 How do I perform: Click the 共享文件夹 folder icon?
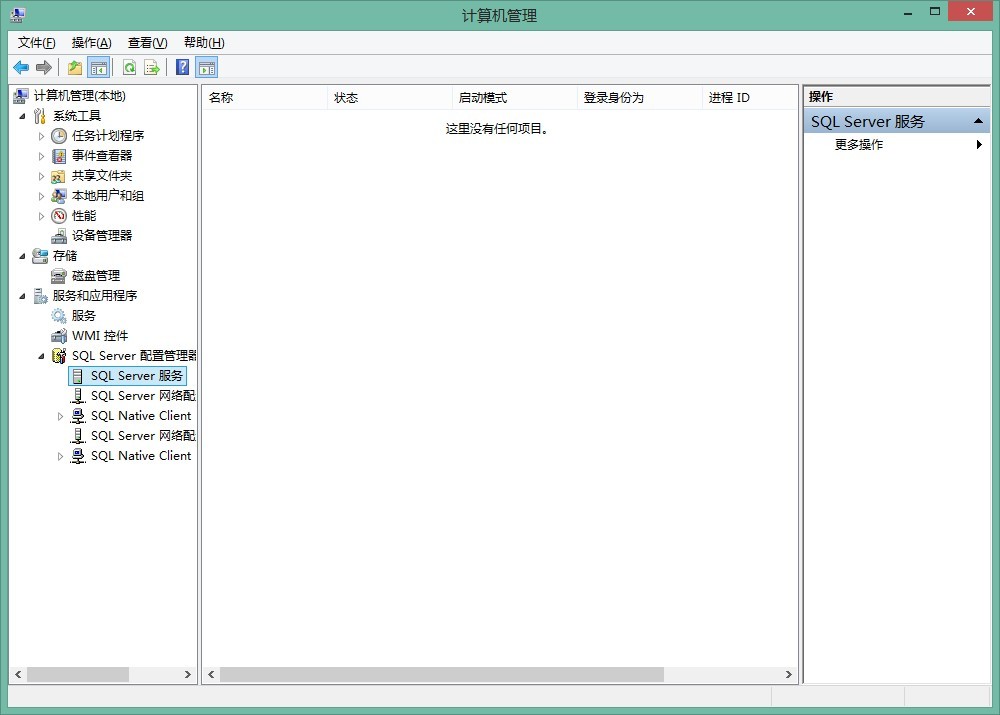click(58, 176)
